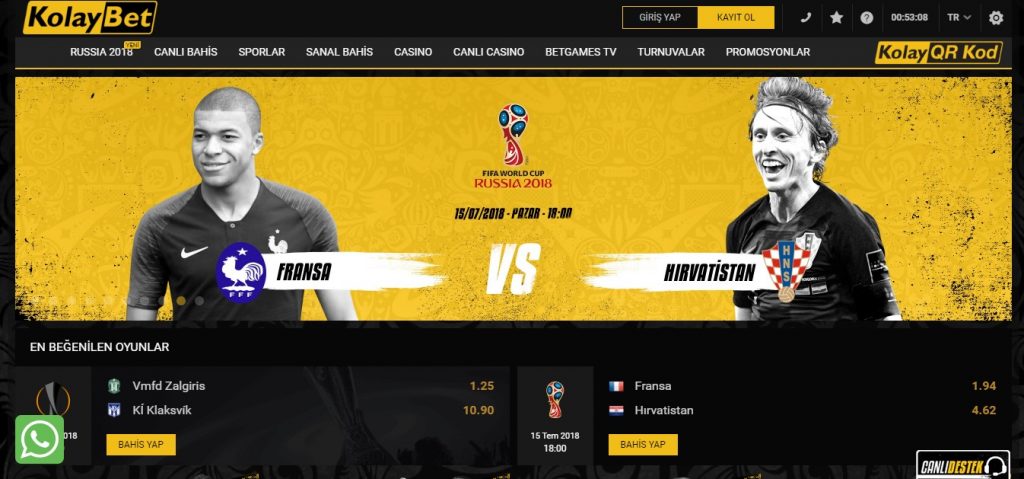Click Bahis Yap for Vmfd Zalgiris match
Screen dimensions: 1024x479
click(140, 444)
